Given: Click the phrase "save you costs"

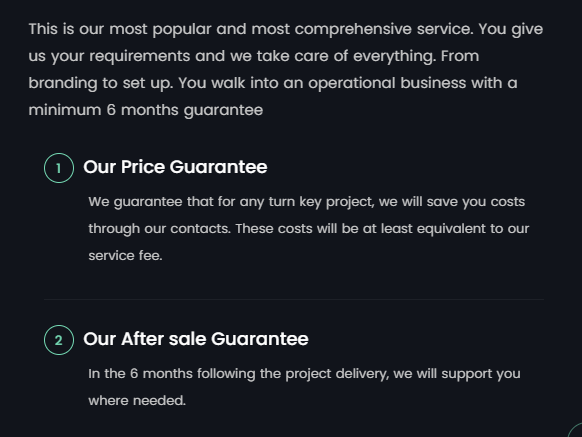Looking at the screenshot, I should 475,202.
